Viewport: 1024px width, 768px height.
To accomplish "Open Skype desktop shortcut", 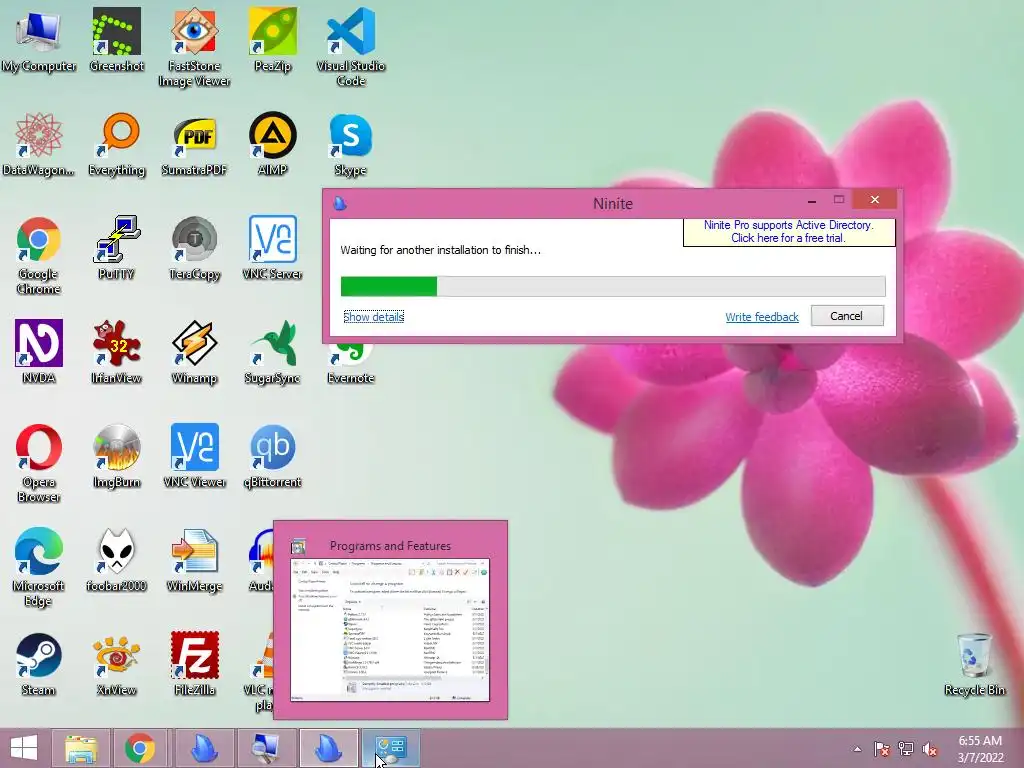I will tap(351, 144).
